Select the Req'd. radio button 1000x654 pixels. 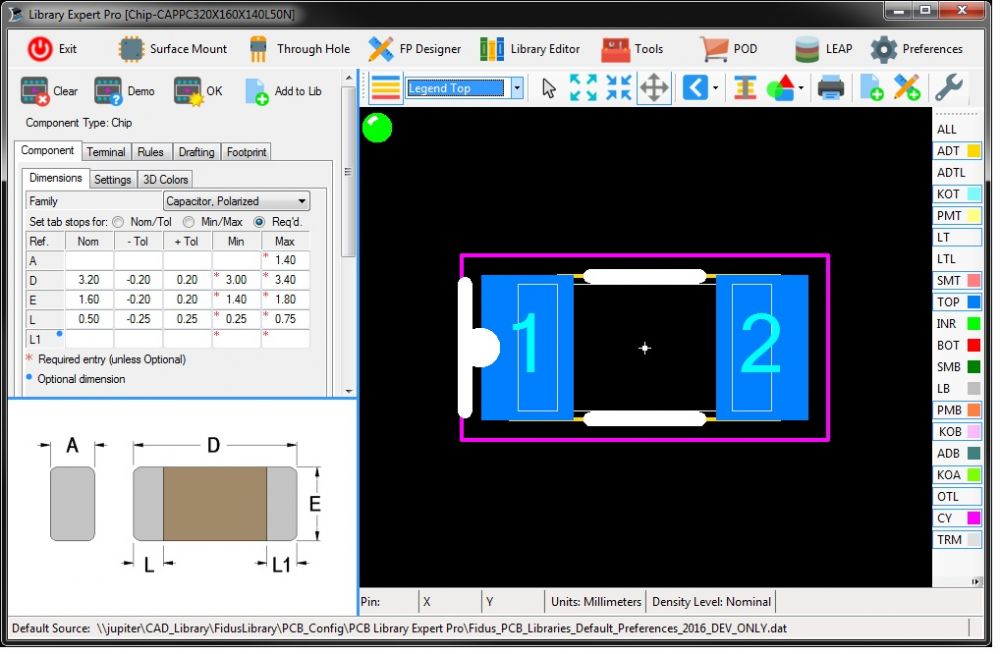(x=259, y=221)
